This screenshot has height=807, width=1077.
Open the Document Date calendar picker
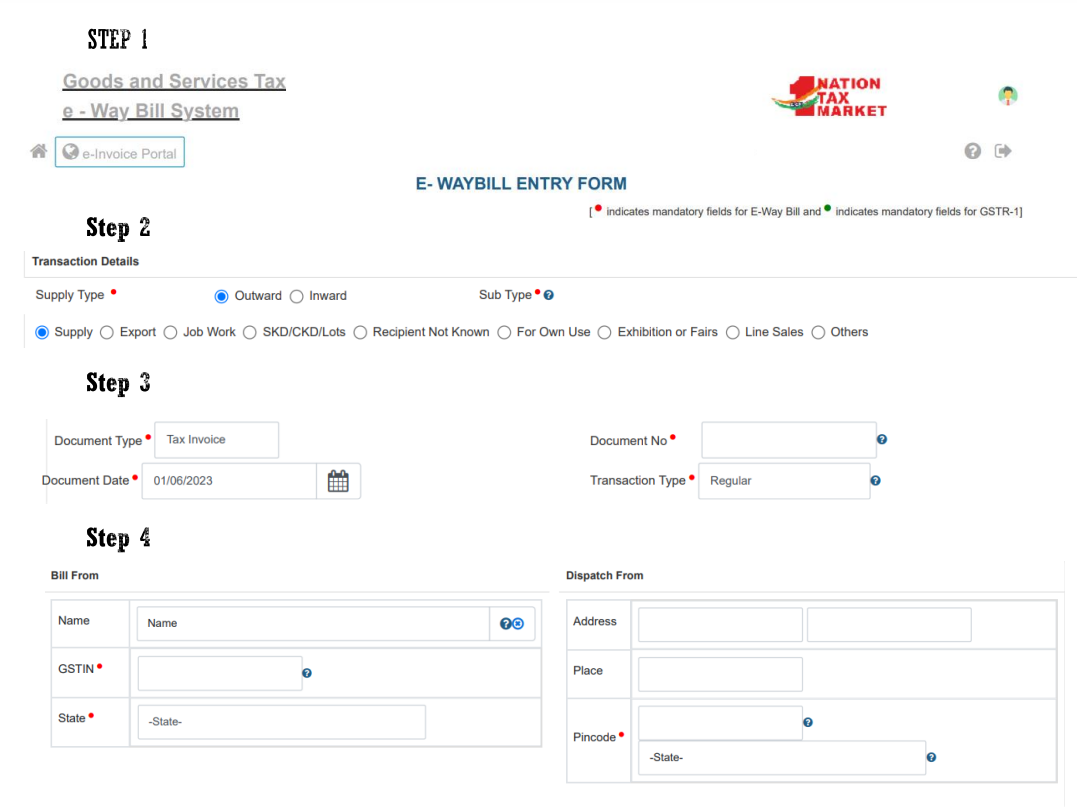pyautogui.click(x=338, y=481)
